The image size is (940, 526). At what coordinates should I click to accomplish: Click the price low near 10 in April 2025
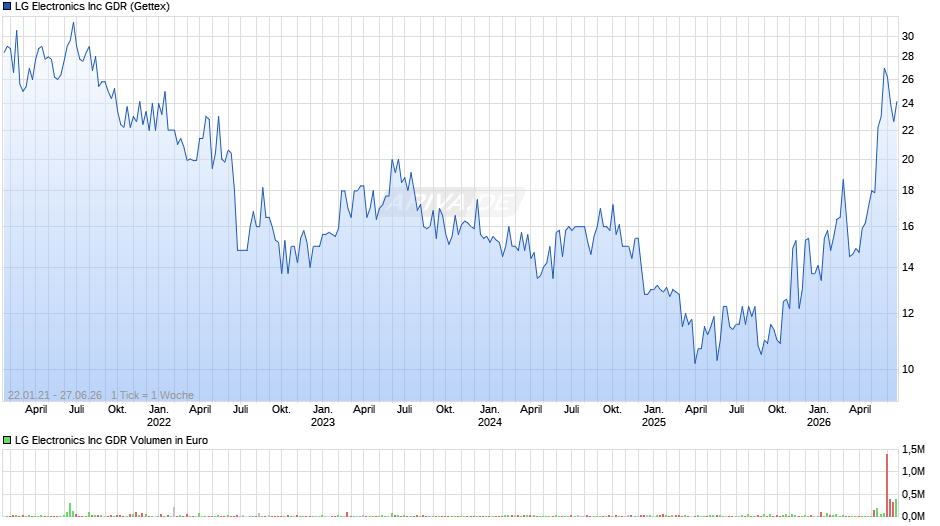pyautogui.click(x=695, y=363)
